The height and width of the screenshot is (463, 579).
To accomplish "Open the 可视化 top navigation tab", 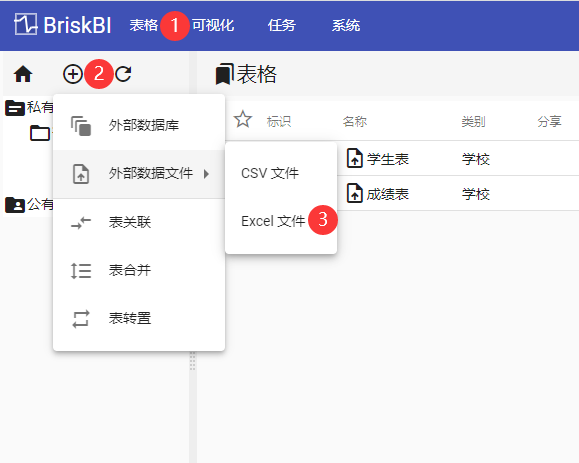I will point(213,25).
